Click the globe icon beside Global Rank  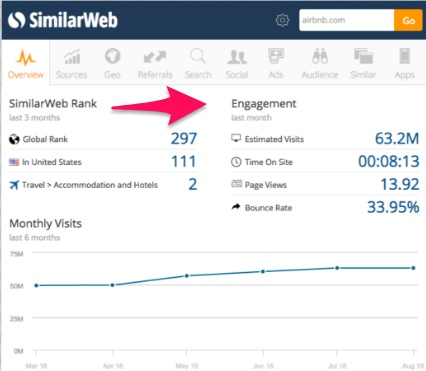[14, 139]
